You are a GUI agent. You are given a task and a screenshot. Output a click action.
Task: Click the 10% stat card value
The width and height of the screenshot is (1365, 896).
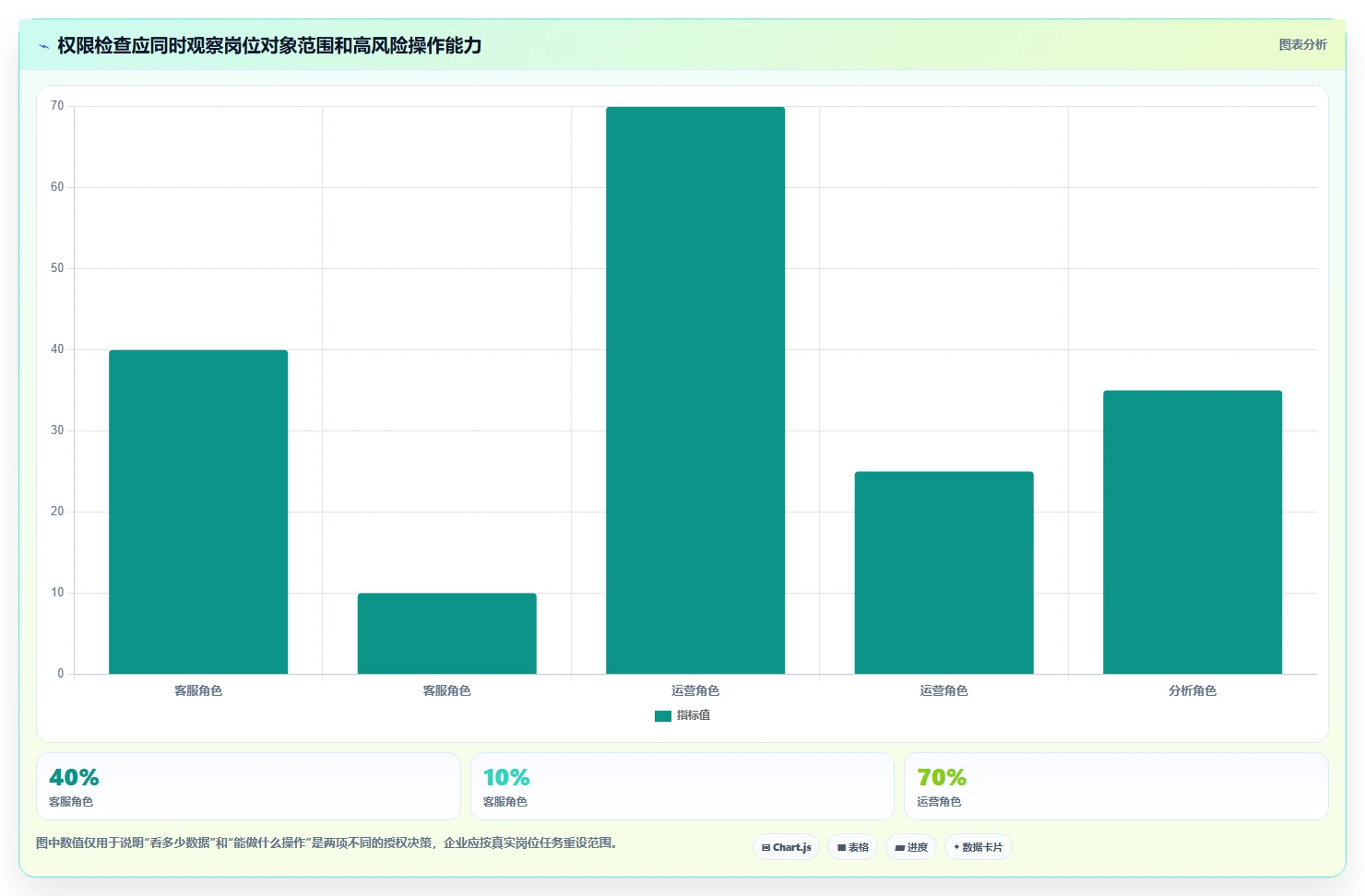pos(506,777)
